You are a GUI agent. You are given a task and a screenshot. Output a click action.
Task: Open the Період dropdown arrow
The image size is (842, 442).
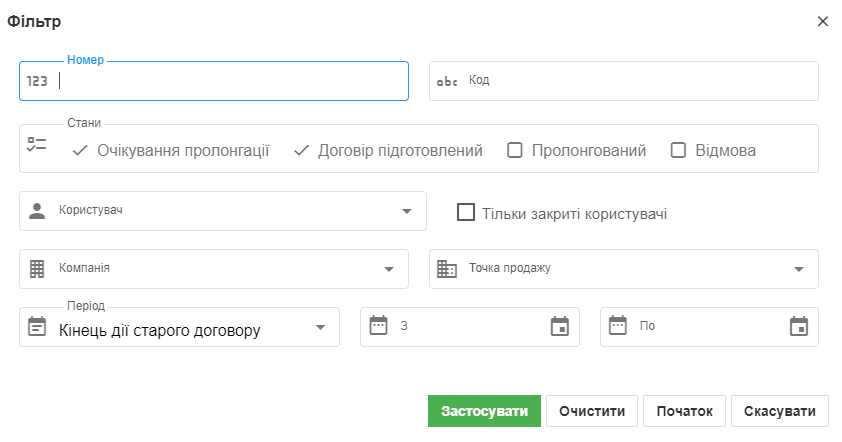[320, 327]
